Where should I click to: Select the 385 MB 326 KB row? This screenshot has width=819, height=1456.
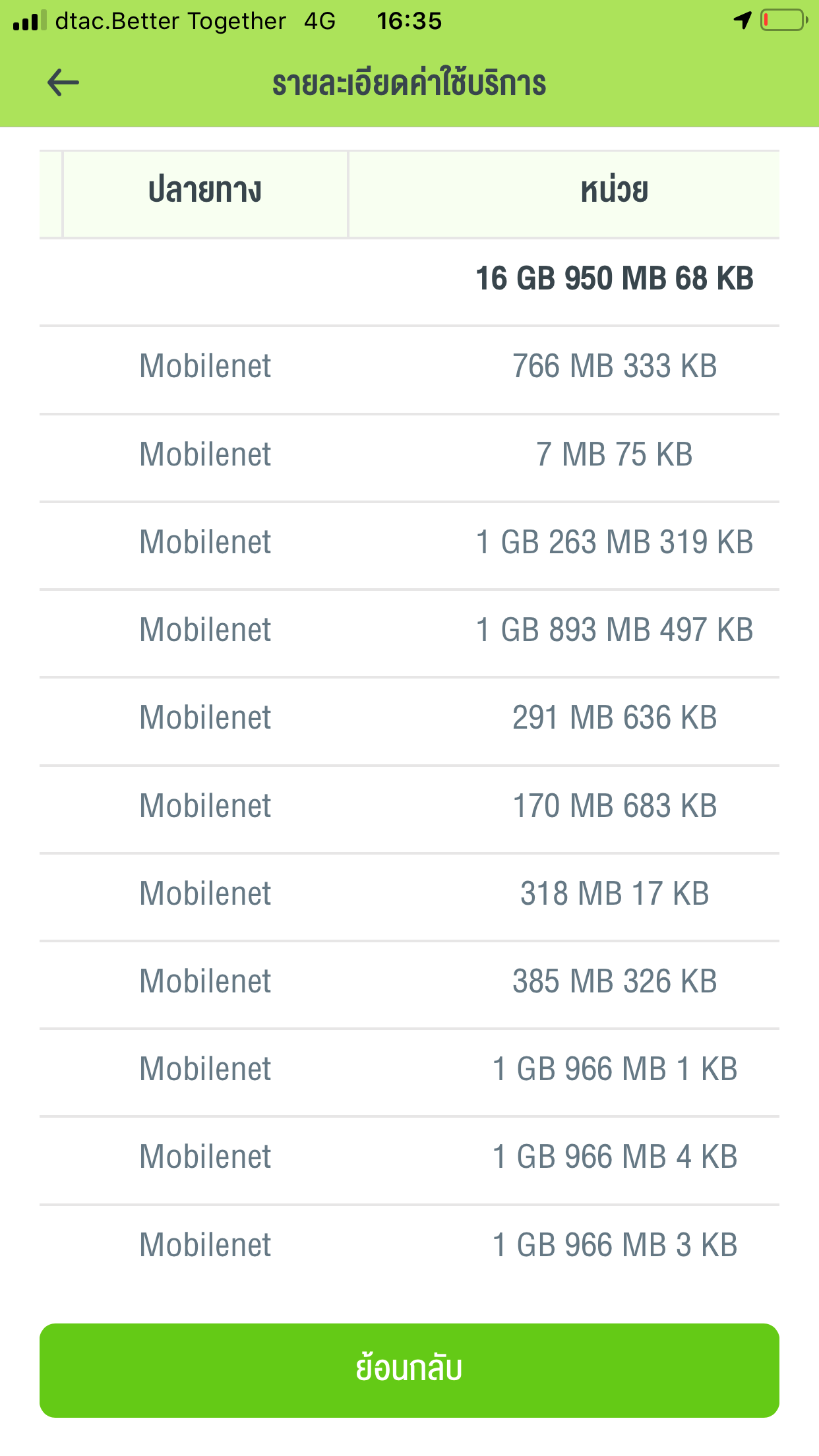pyautogui.click(x=409, y=982)
